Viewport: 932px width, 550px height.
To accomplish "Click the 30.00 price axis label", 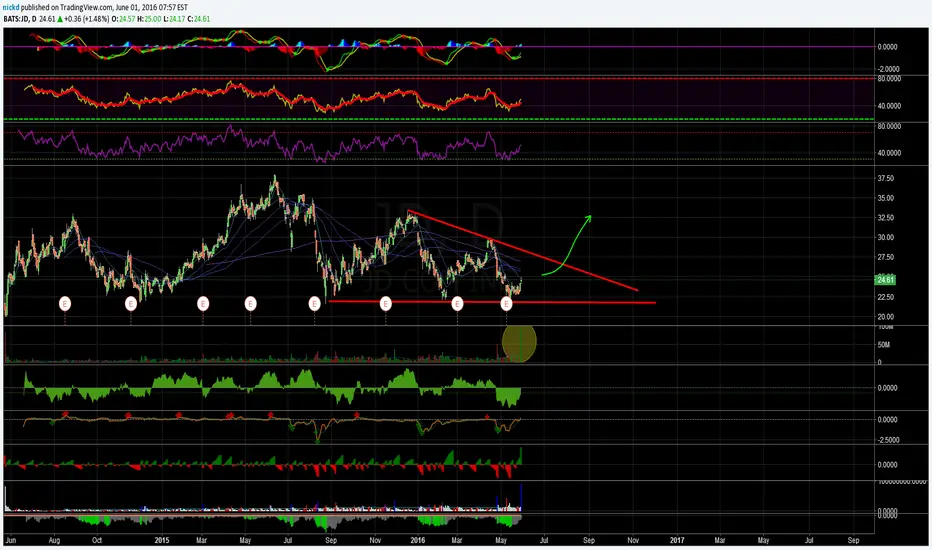I will (886, 237).
